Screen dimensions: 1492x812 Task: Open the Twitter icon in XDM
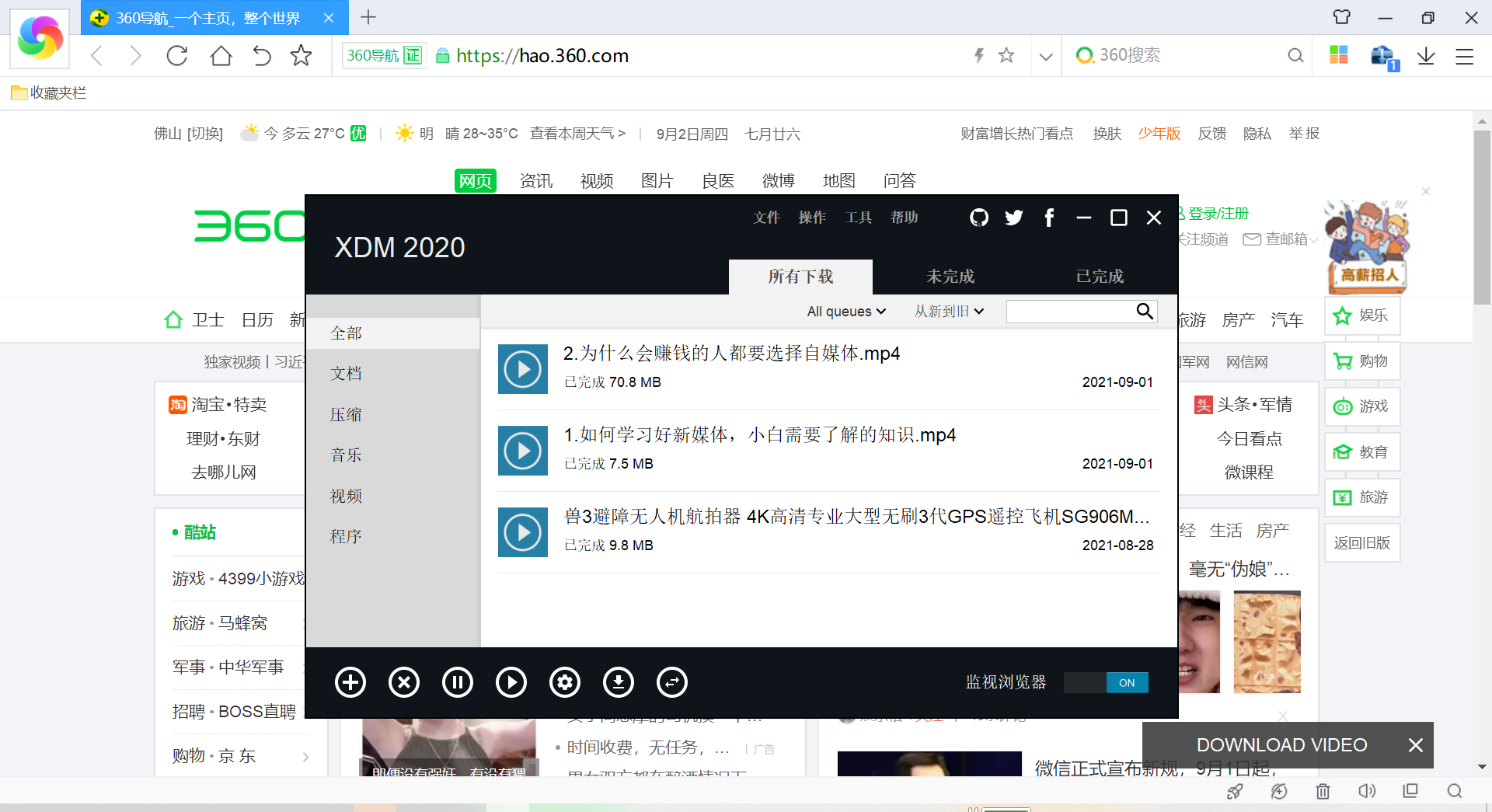pos(1014,218)
